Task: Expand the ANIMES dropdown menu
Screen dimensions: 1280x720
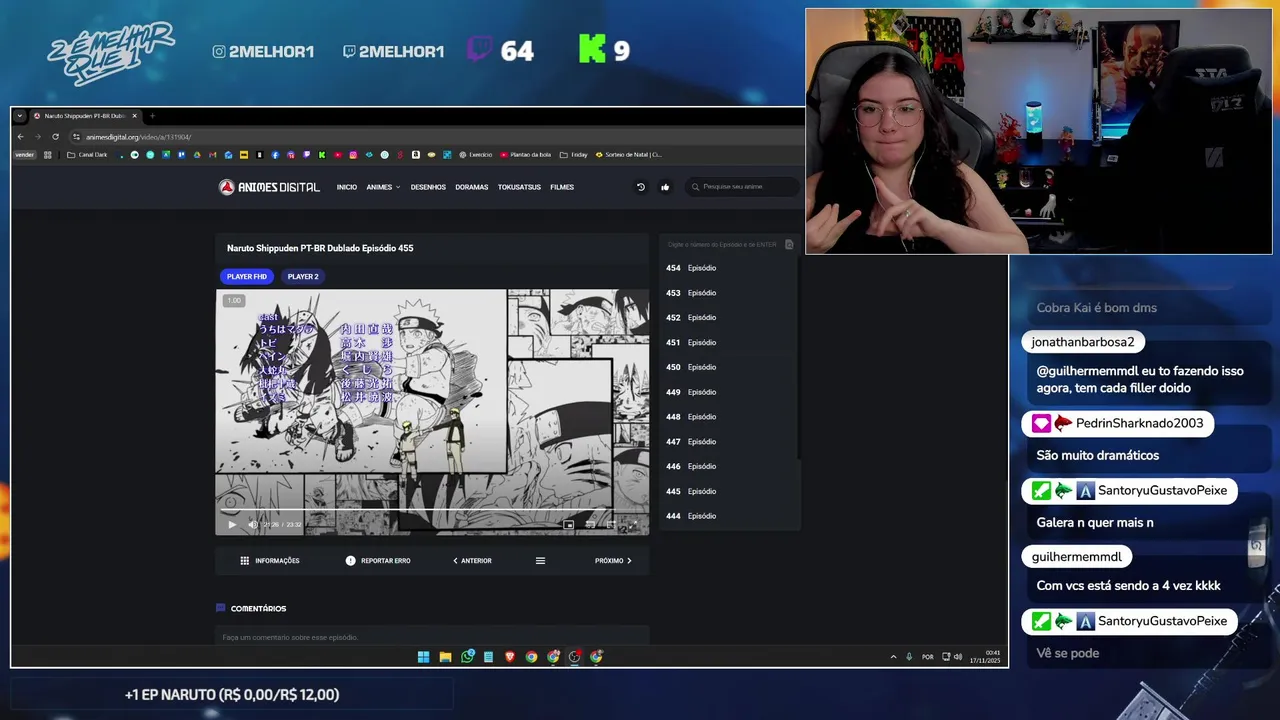Action: 383,187
